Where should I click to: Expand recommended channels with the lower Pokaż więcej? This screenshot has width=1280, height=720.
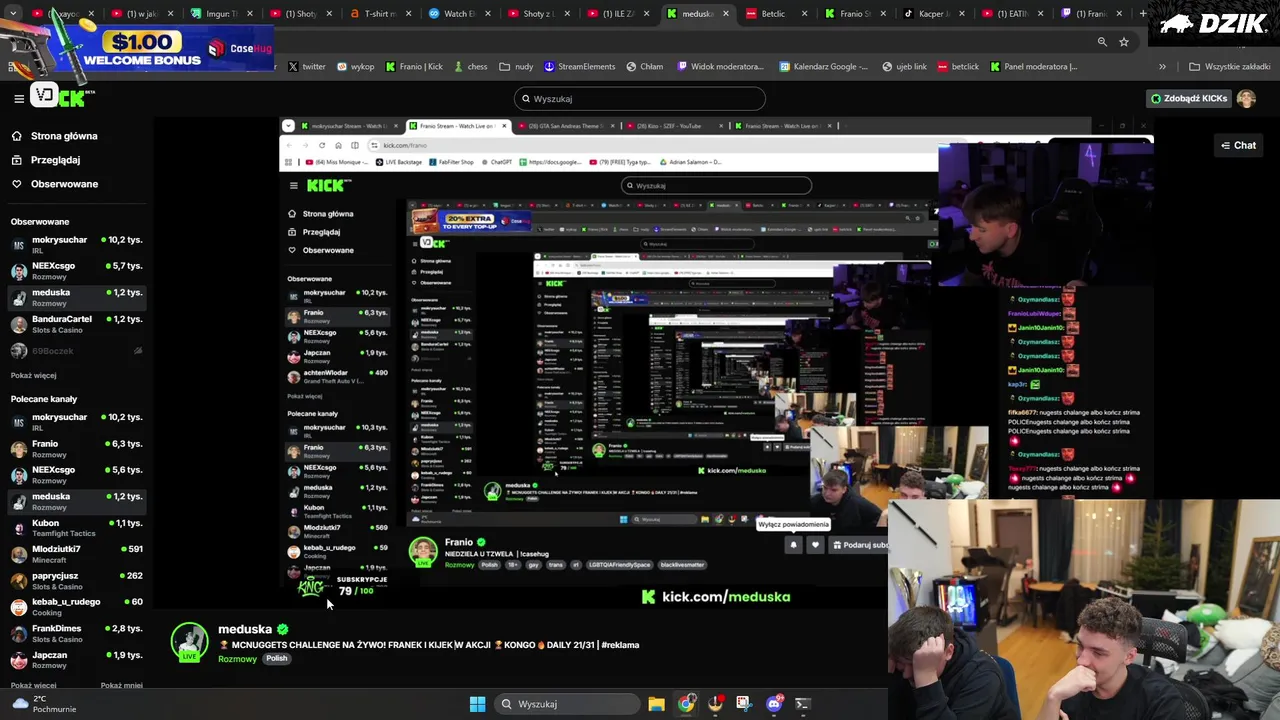[34, 685]
